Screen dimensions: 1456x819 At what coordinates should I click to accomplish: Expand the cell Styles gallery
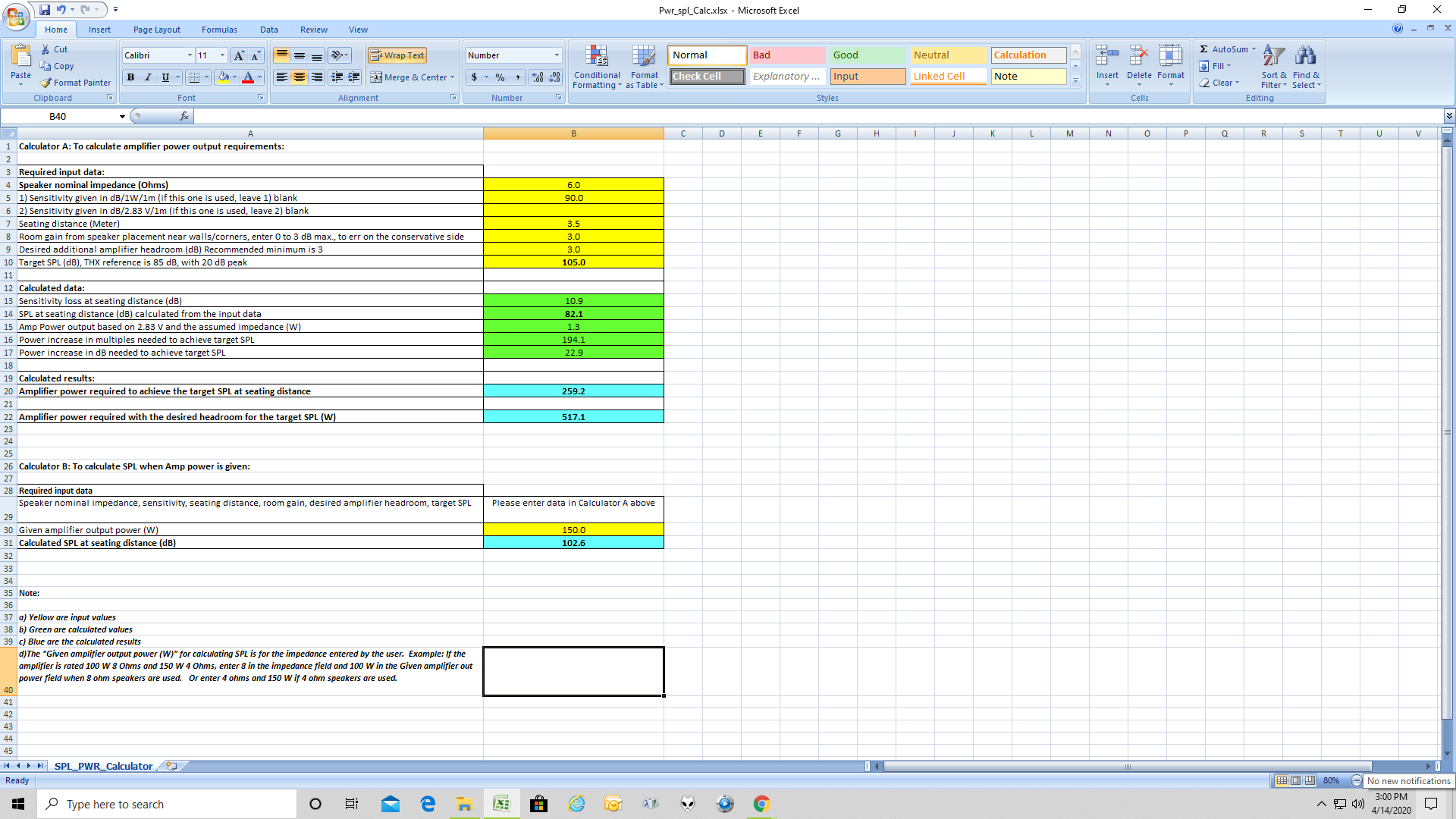click(x=1075, y=82)
